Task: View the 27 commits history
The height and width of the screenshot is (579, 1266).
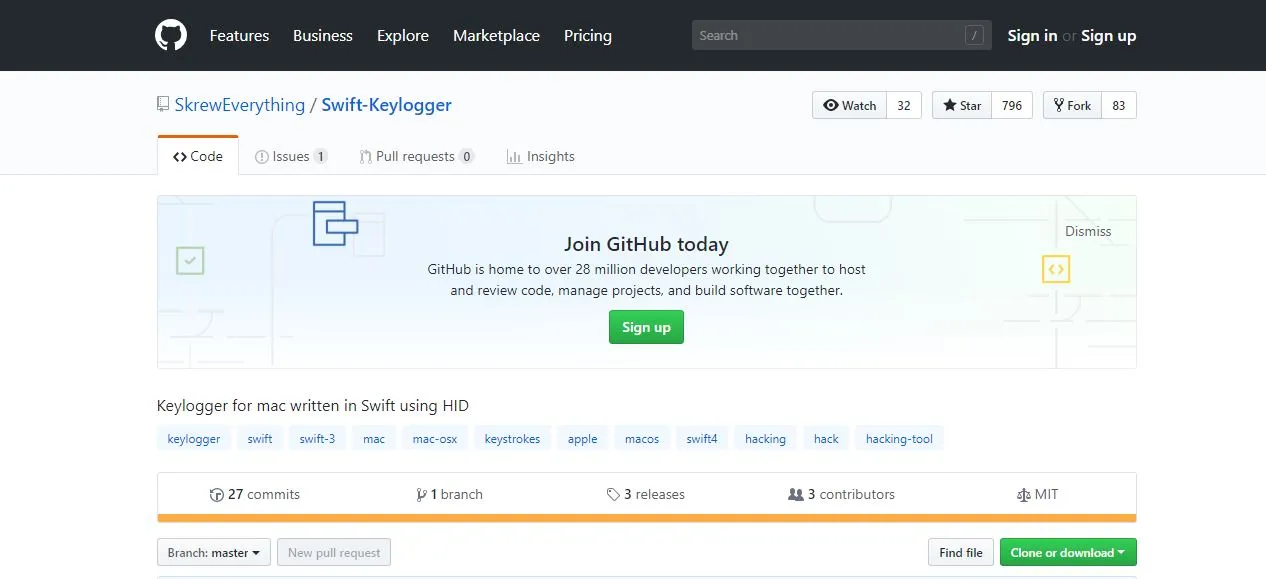Action: pos(255,494)
